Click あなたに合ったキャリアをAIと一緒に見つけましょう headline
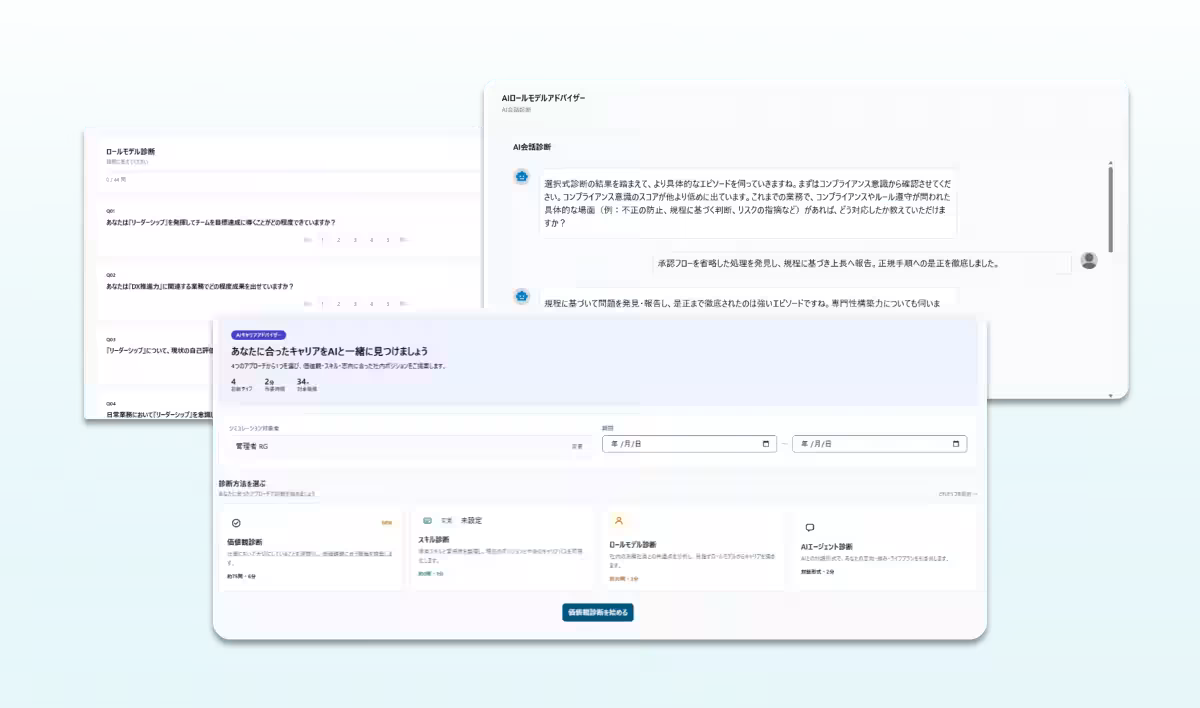 pyautogui.click(x=330, y=351)
